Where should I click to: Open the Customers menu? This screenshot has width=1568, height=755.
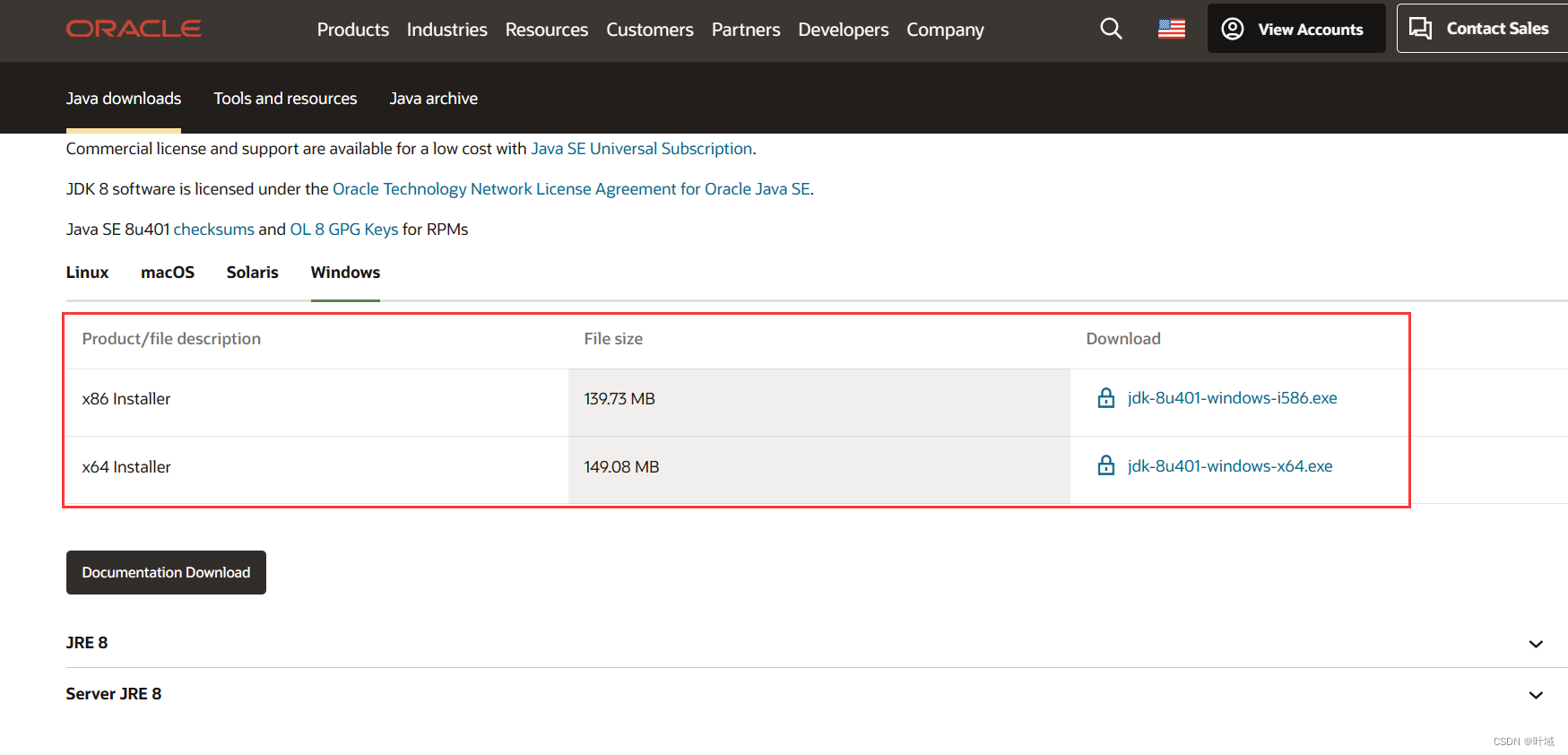[650, 30]
